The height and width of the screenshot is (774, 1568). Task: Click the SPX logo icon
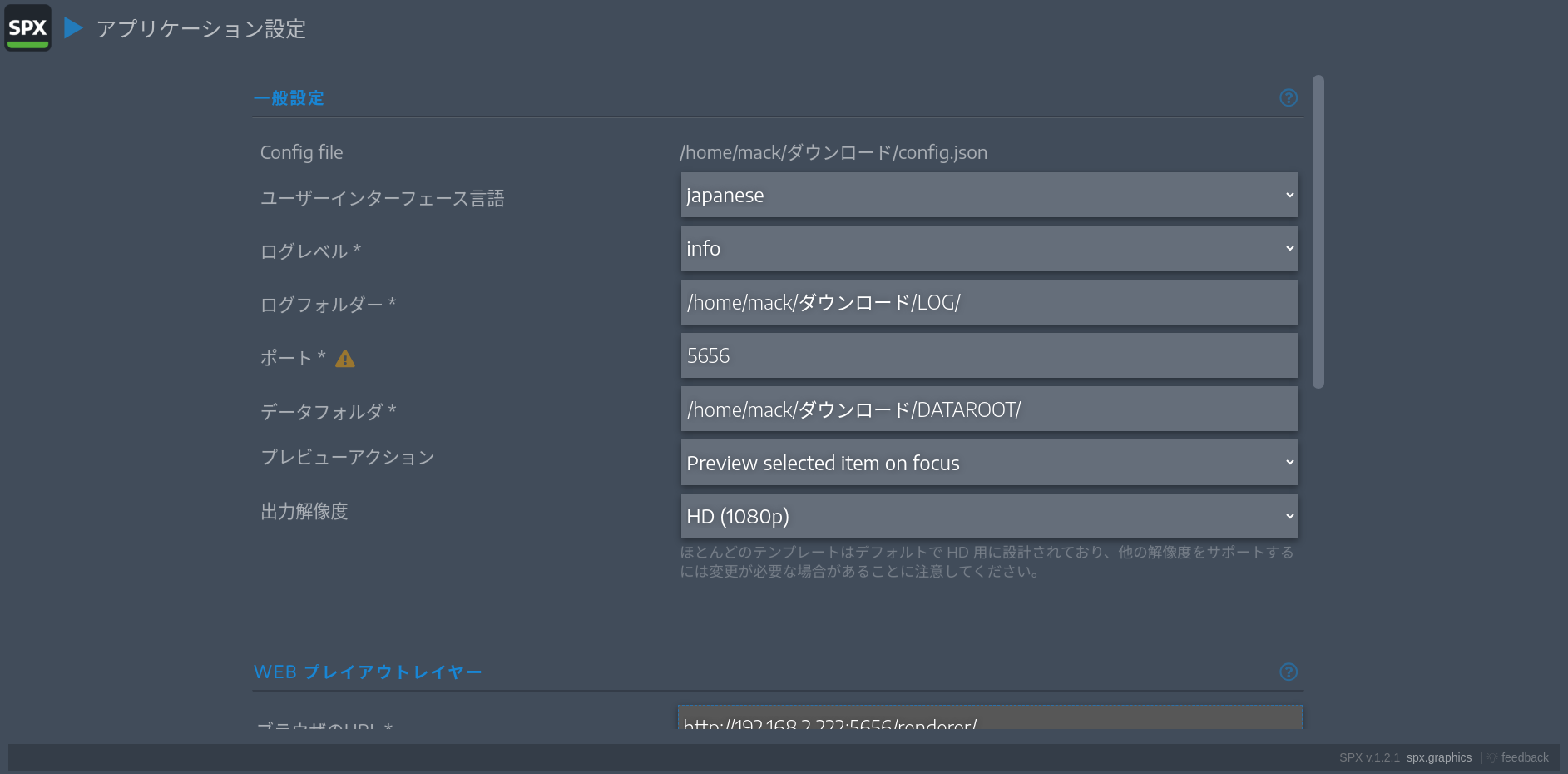click(x=27, y=27)
